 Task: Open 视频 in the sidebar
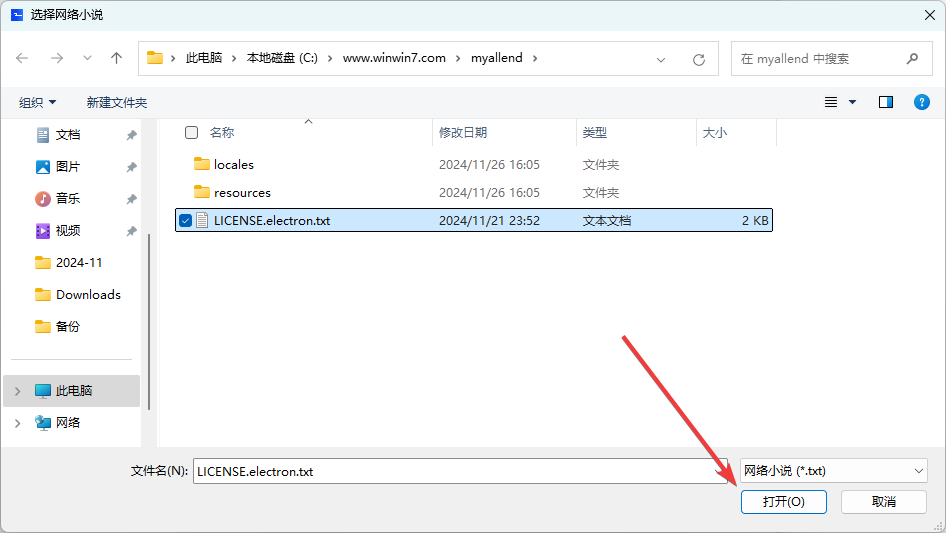point(68,231)
